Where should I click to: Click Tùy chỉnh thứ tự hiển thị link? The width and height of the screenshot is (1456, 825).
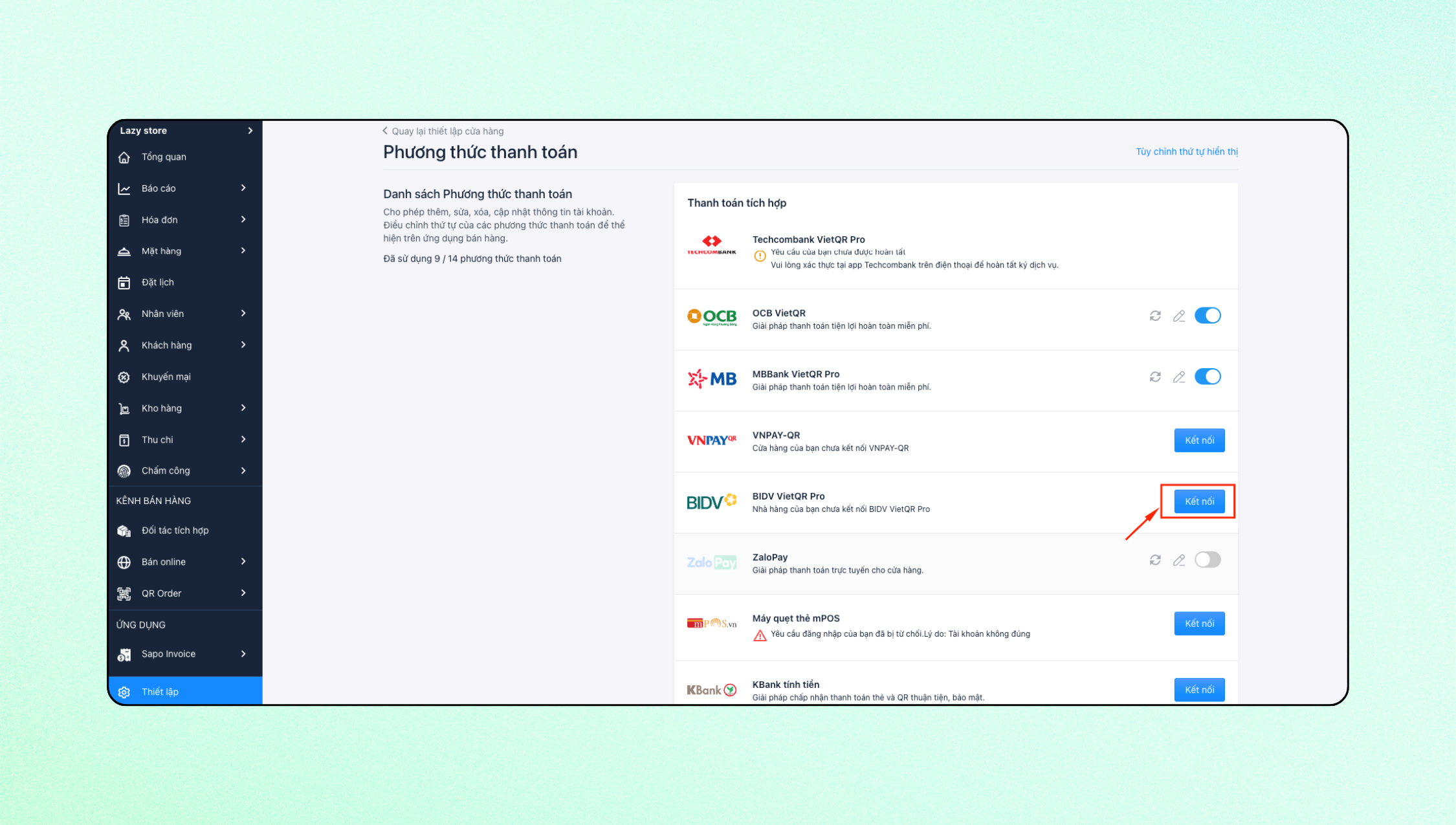pyautogui.click(x=1186, y=151)
